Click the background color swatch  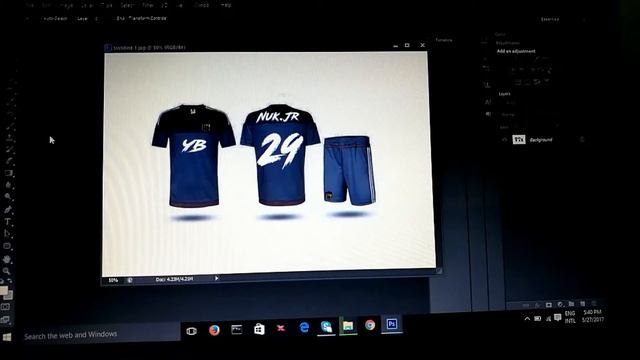coord(9,295)
